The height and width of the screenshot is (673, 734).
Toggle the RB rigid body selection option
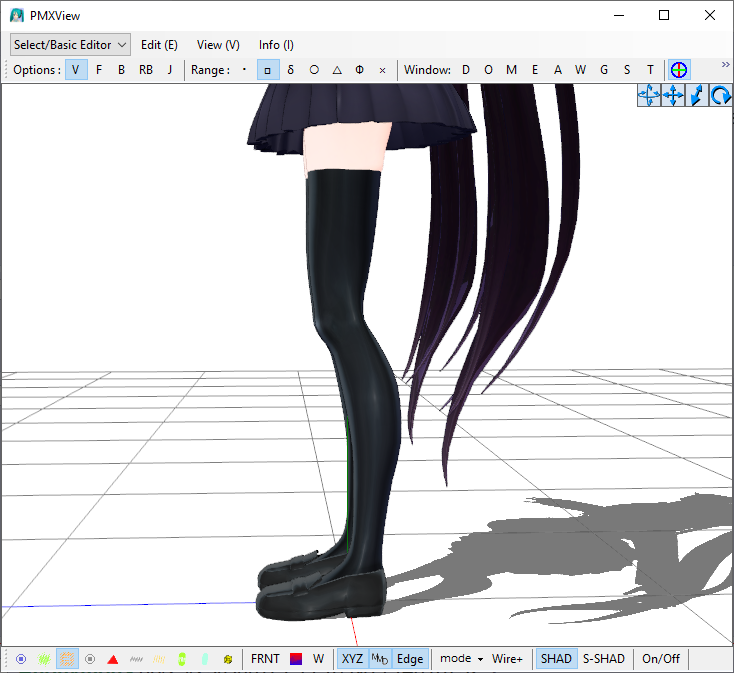pos(146,70)
